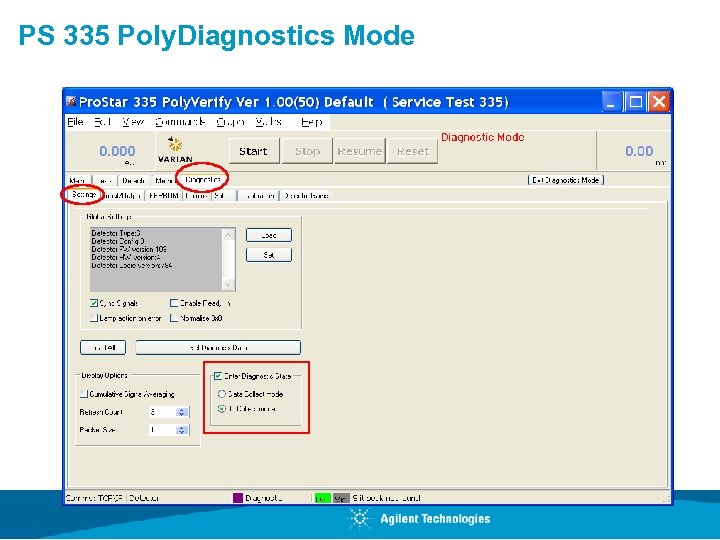Enable Cumulative Signal Averaging checkbox

[x=84, y=394]
